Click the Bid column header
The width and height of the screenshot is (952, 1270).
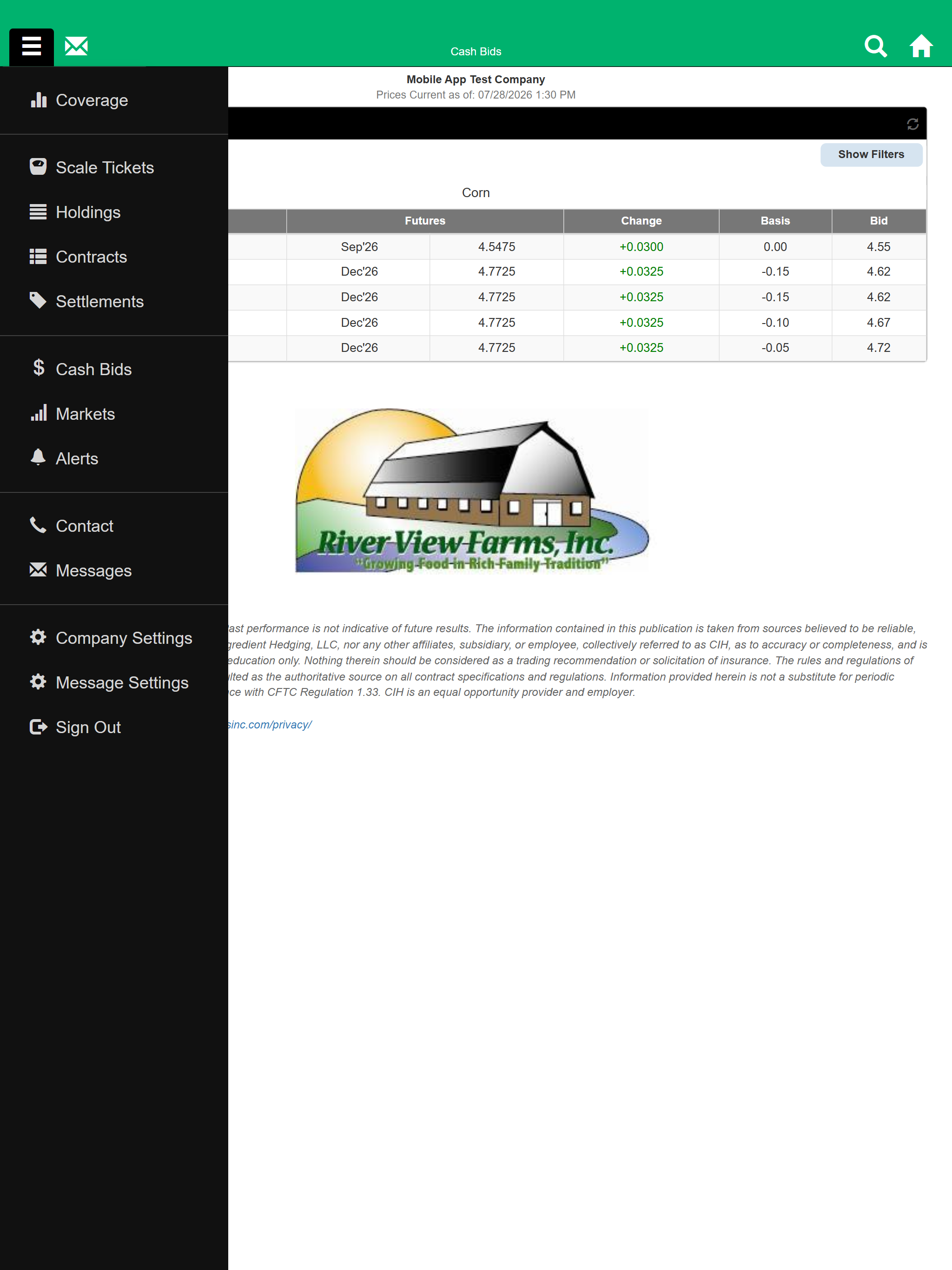pyautogui.click(x=879, y=221)
